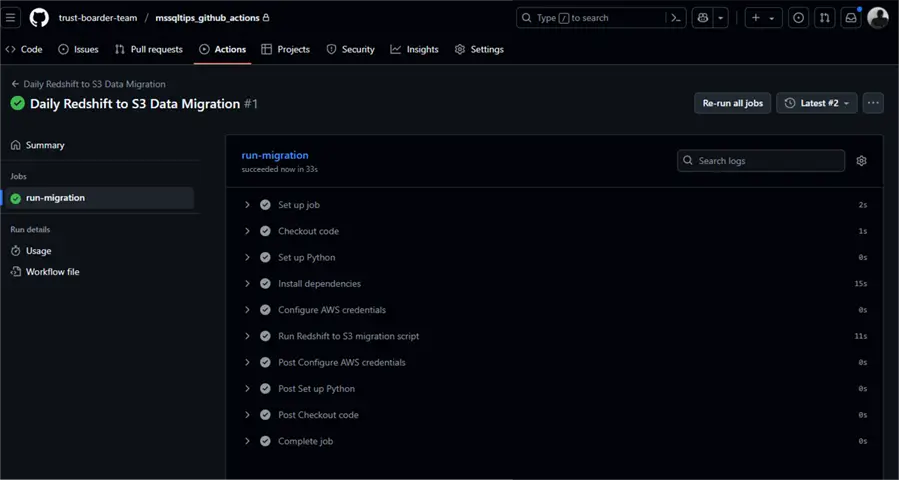Switch to the Code tab
Screen dimensions: 900x480
coord(24,49)
